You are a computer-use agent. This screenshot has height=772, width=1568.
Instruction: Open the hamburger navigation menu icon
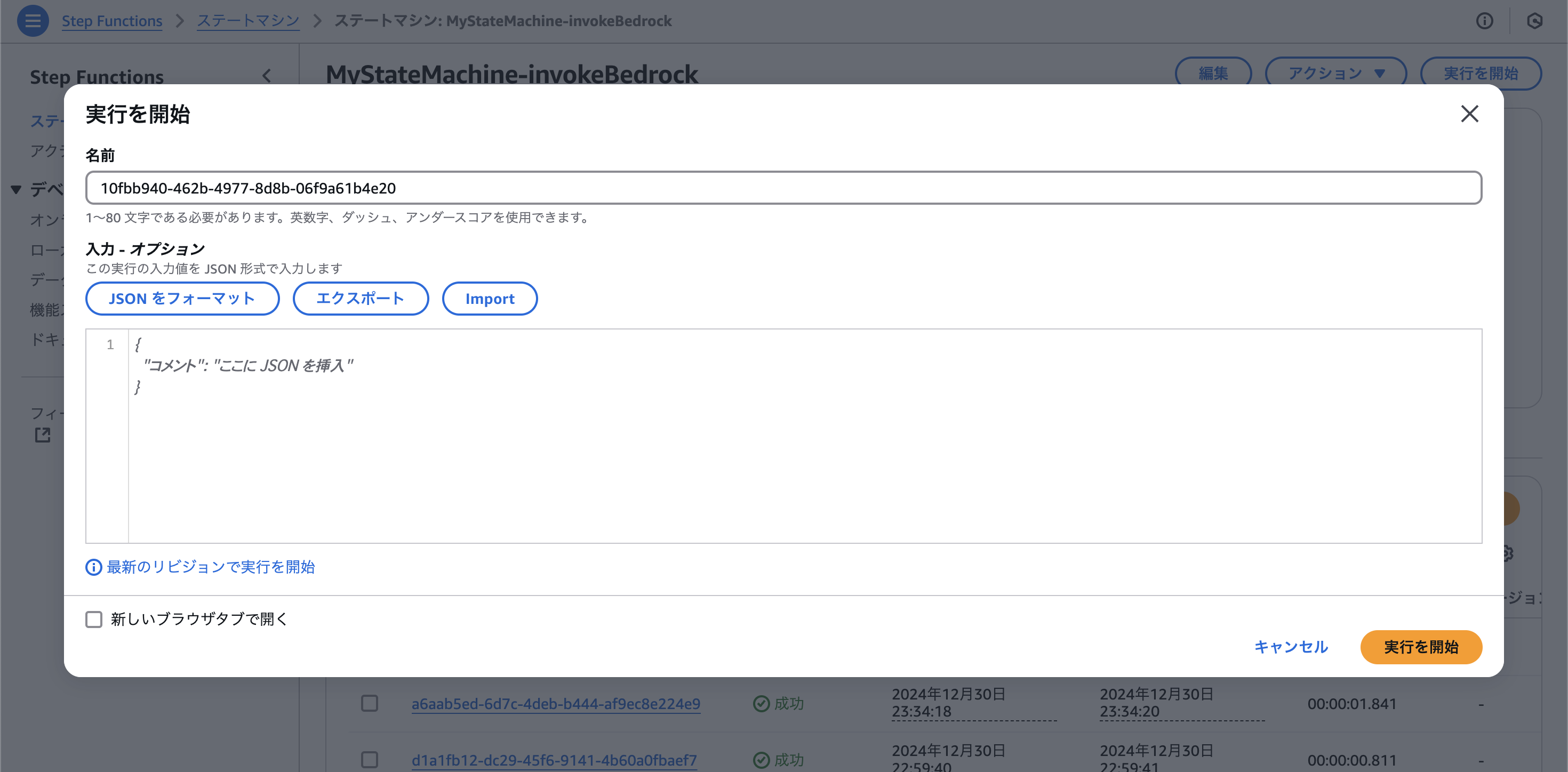pyautogui.click(x=33, y=21)
